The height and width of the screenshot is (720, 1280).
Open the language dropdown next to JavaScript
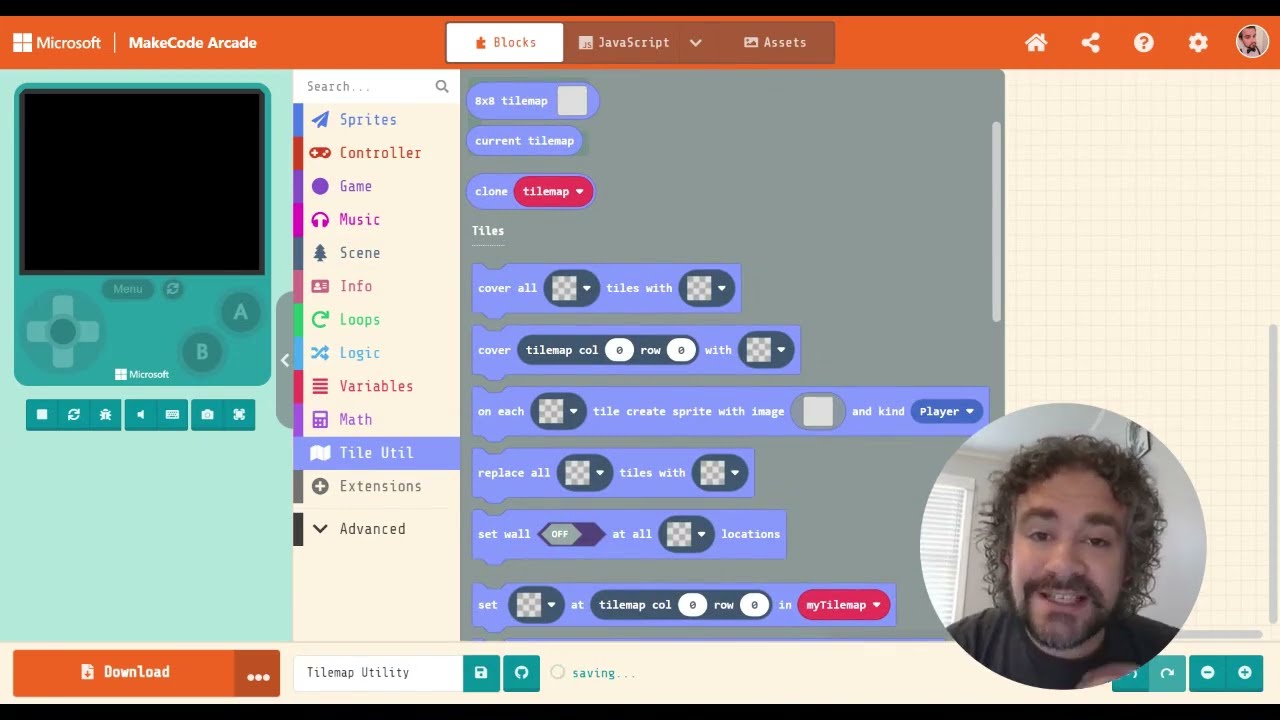(696, 42)
